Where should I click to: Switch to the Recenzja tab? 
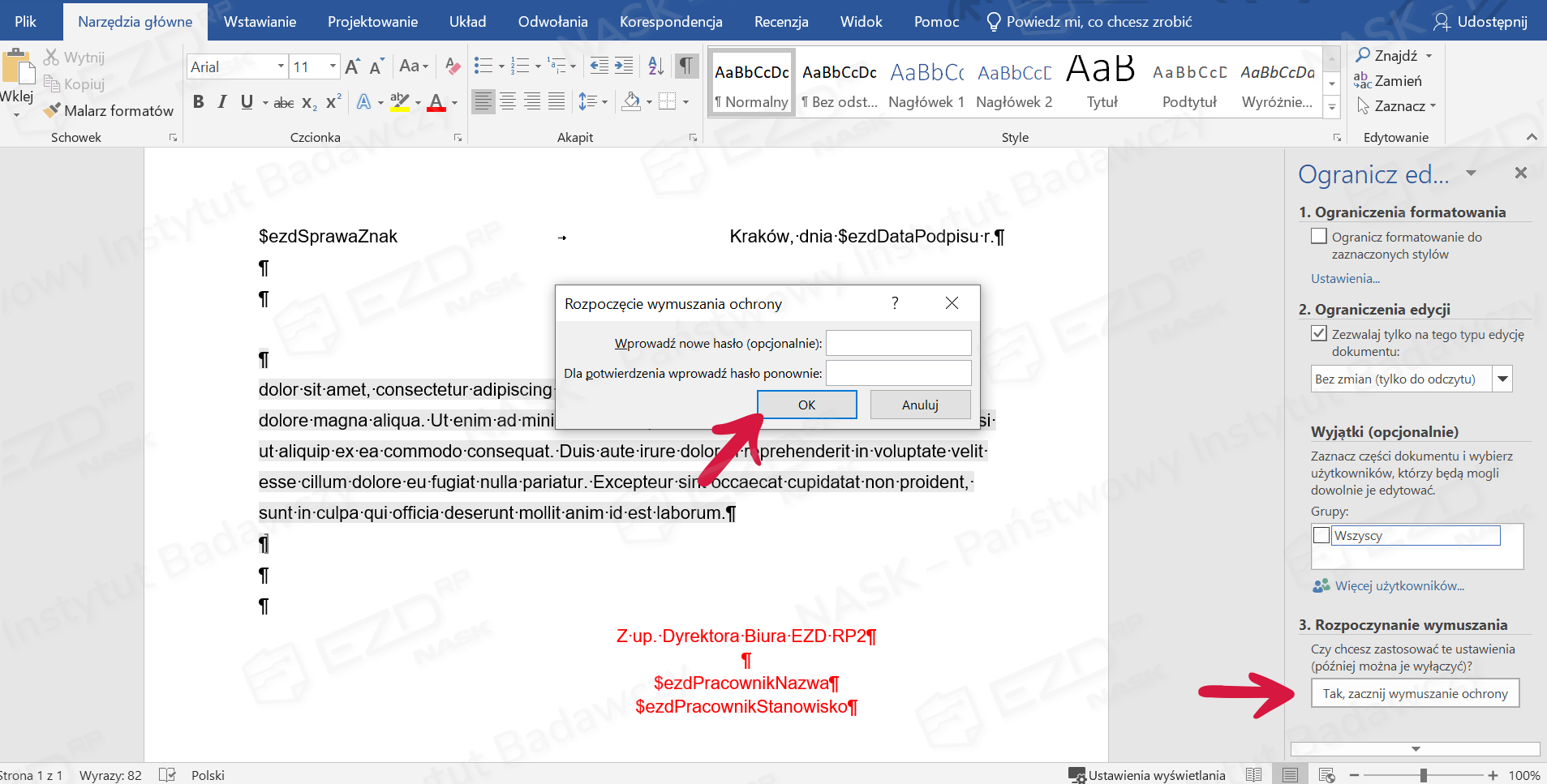(x=780, y=22)
